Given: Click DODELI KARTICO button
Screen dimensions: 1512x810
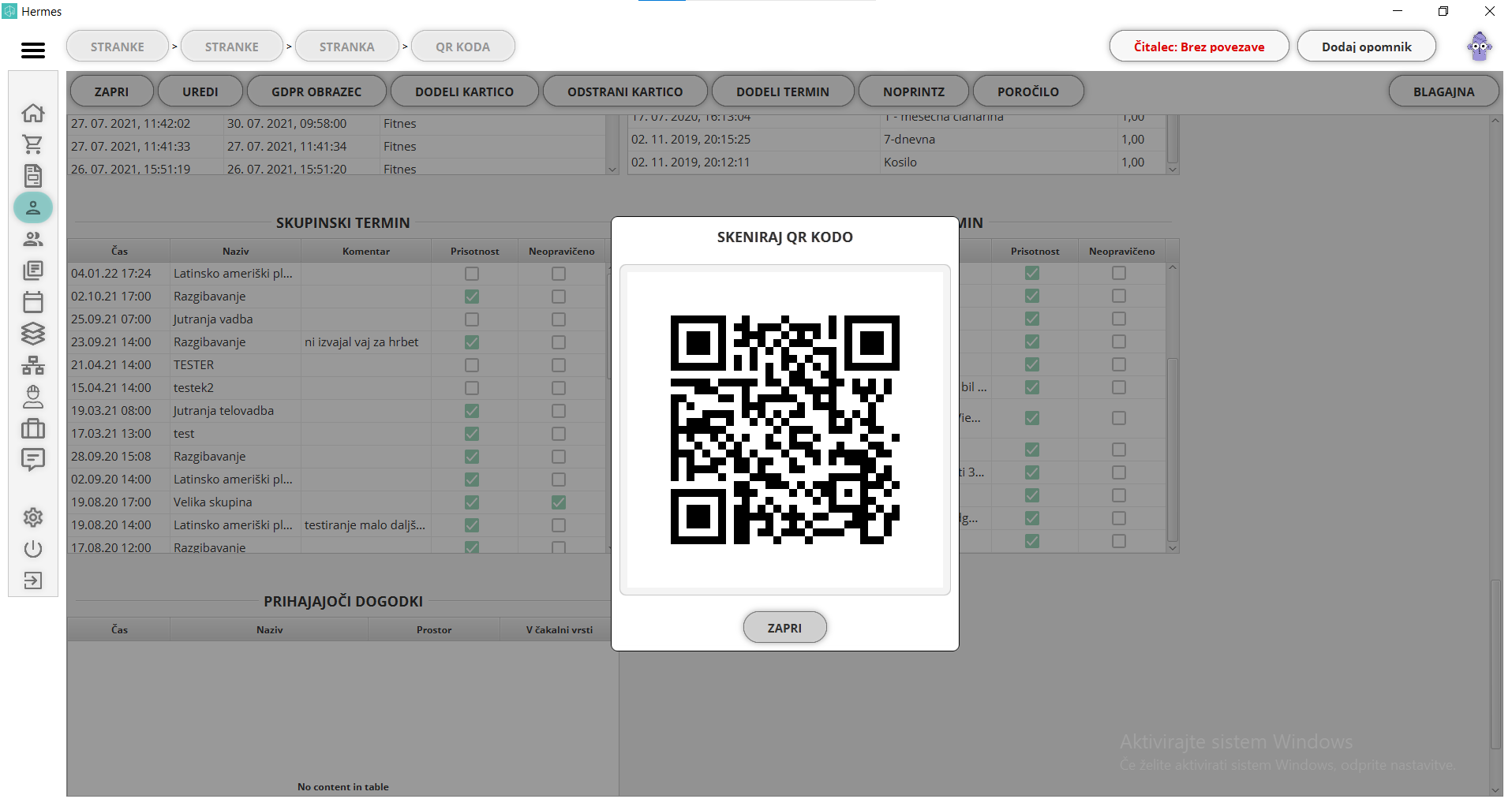Looking at the screenshot, I should [464, 91].
